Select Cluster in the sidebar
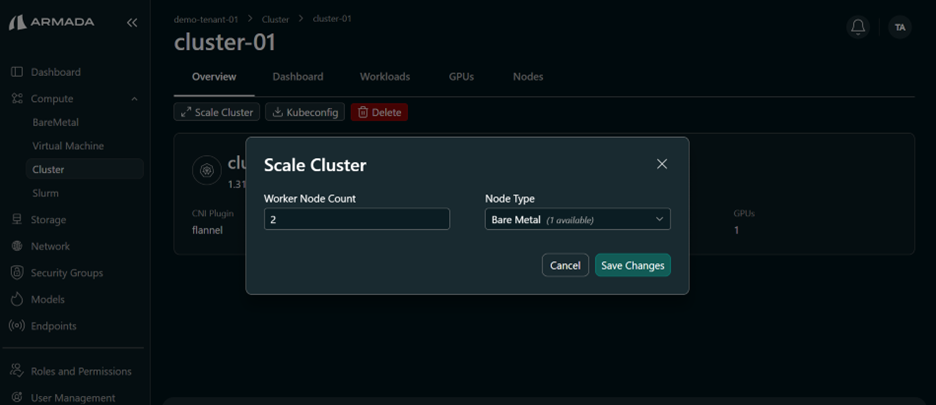This screenshot has width=936, height=405. click(x=85, y=169)
